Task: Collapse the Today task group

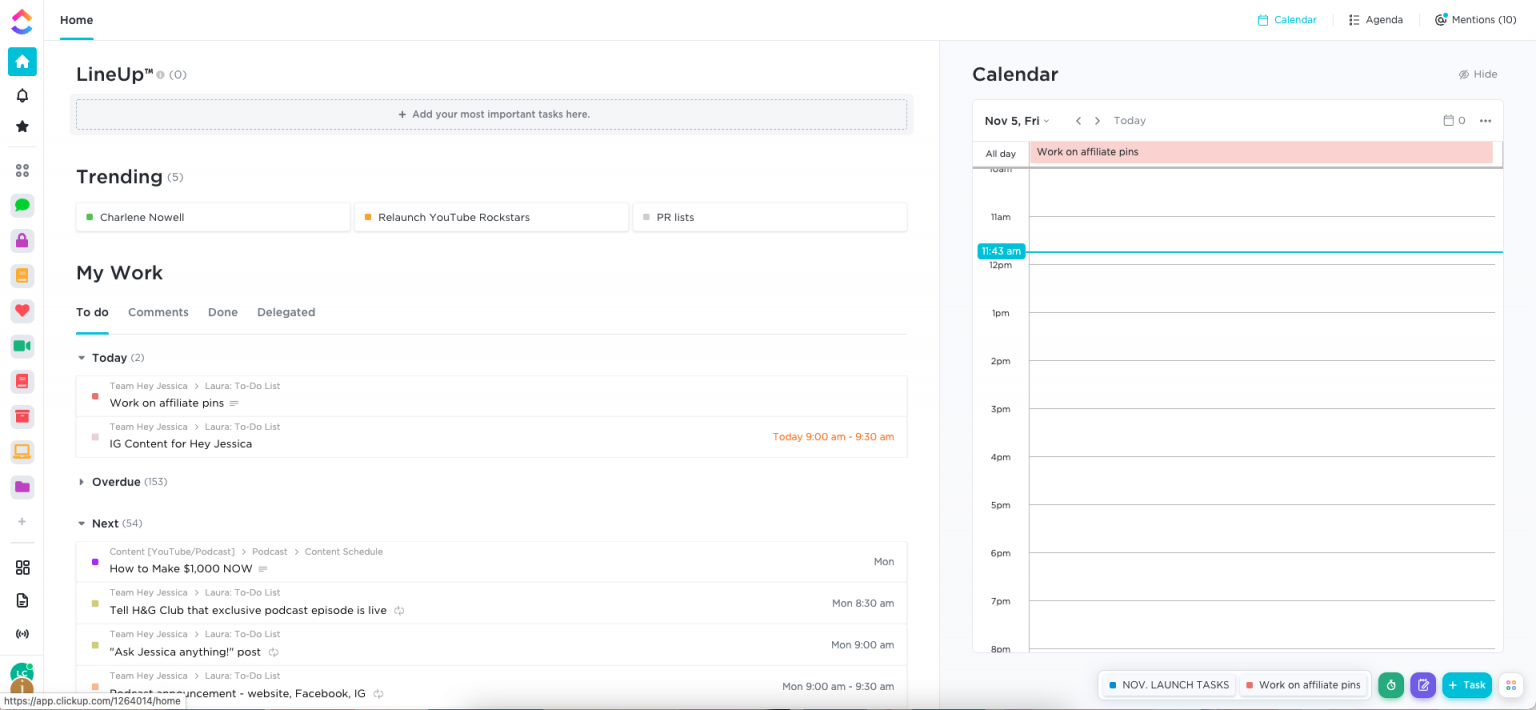Action: tap(82, 358)
